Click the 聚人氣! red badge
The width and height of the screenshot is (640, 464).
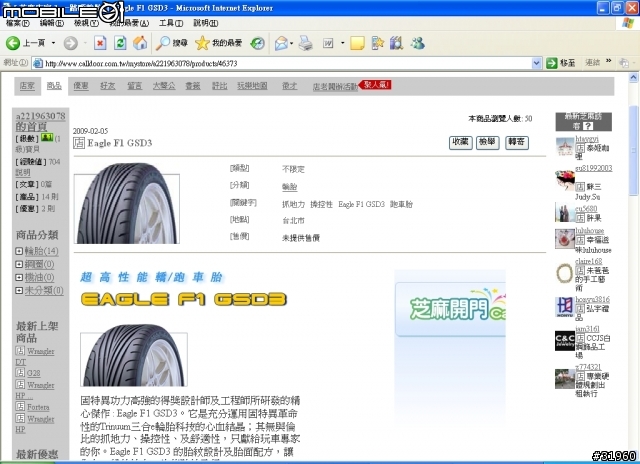376,85
